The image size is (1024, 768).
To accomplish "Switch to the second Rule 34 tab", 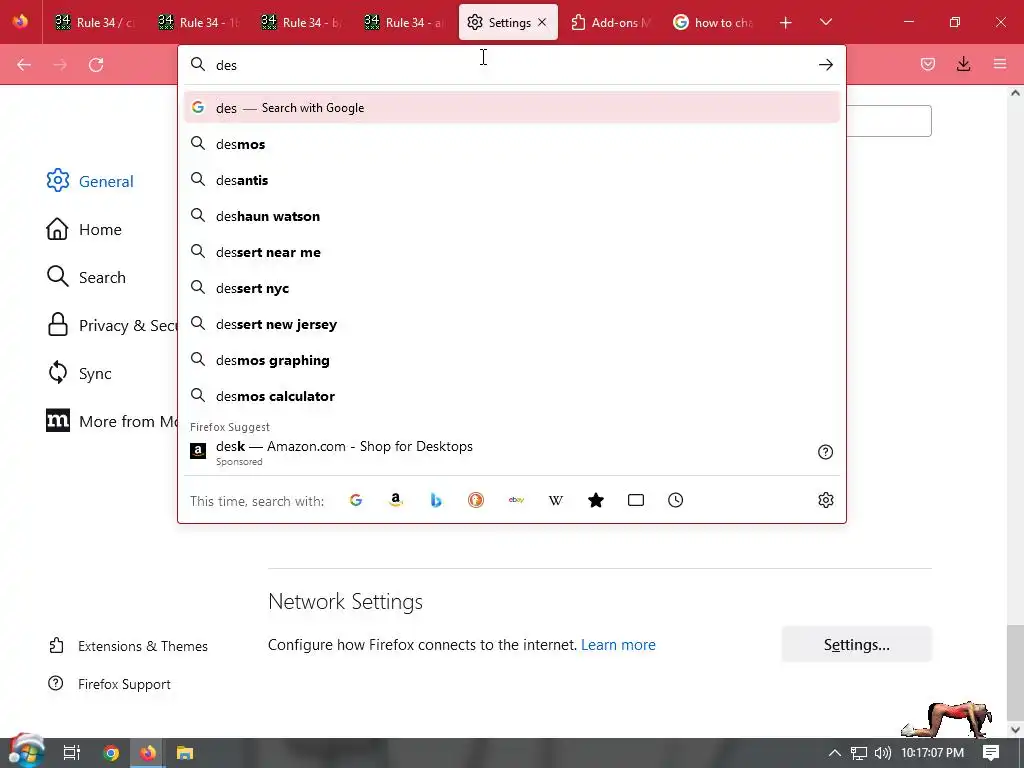I will [x=199, y=22].
